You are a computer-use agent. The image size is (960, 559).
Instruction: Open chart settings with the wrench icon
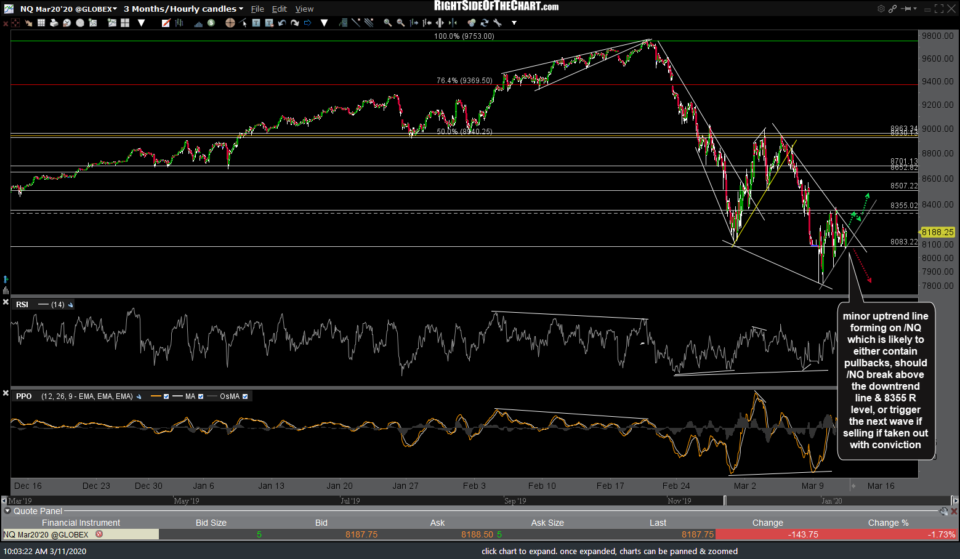point(497,23)
